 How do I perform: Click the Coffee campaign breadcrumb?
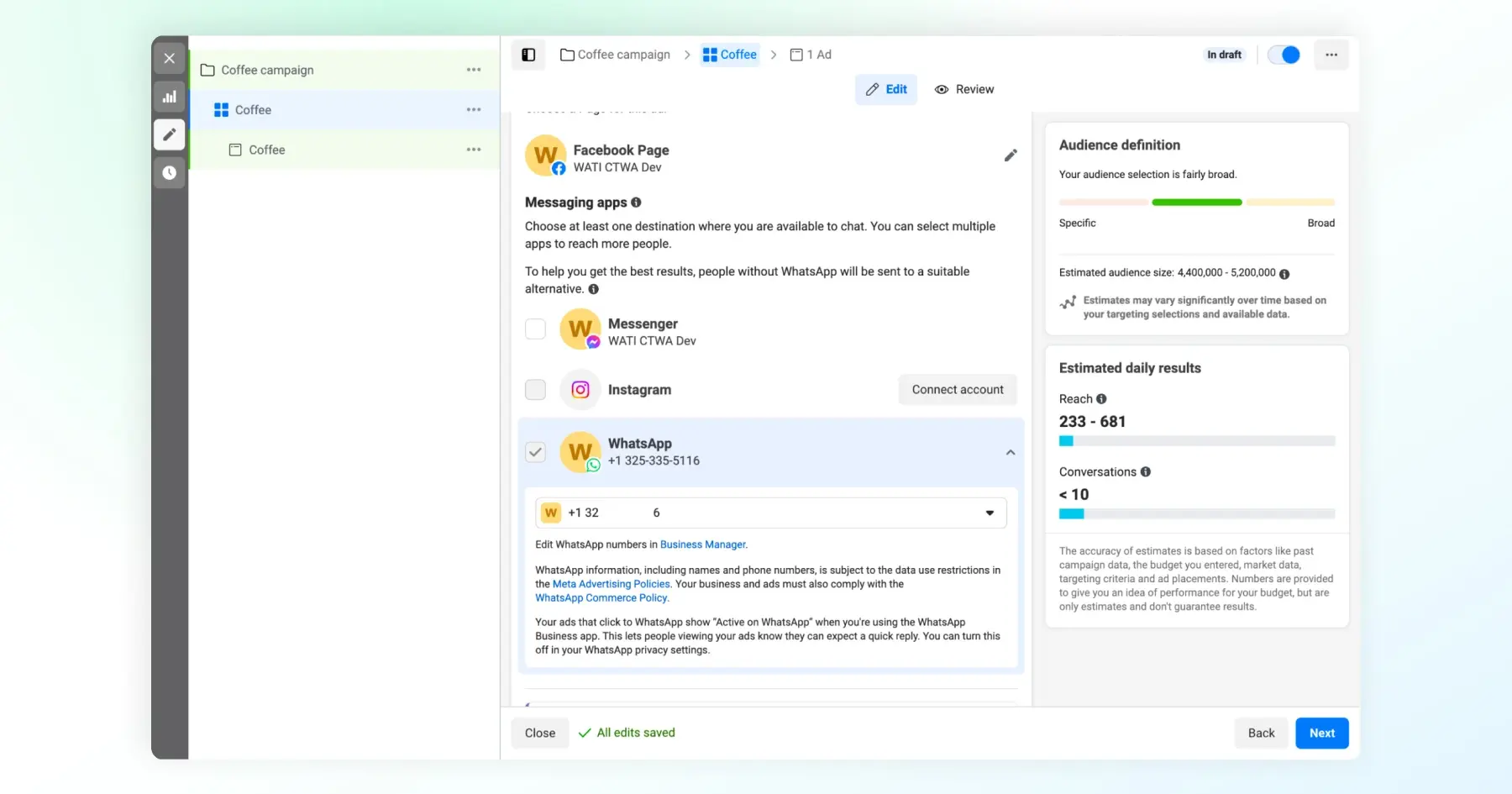[615, 55]
